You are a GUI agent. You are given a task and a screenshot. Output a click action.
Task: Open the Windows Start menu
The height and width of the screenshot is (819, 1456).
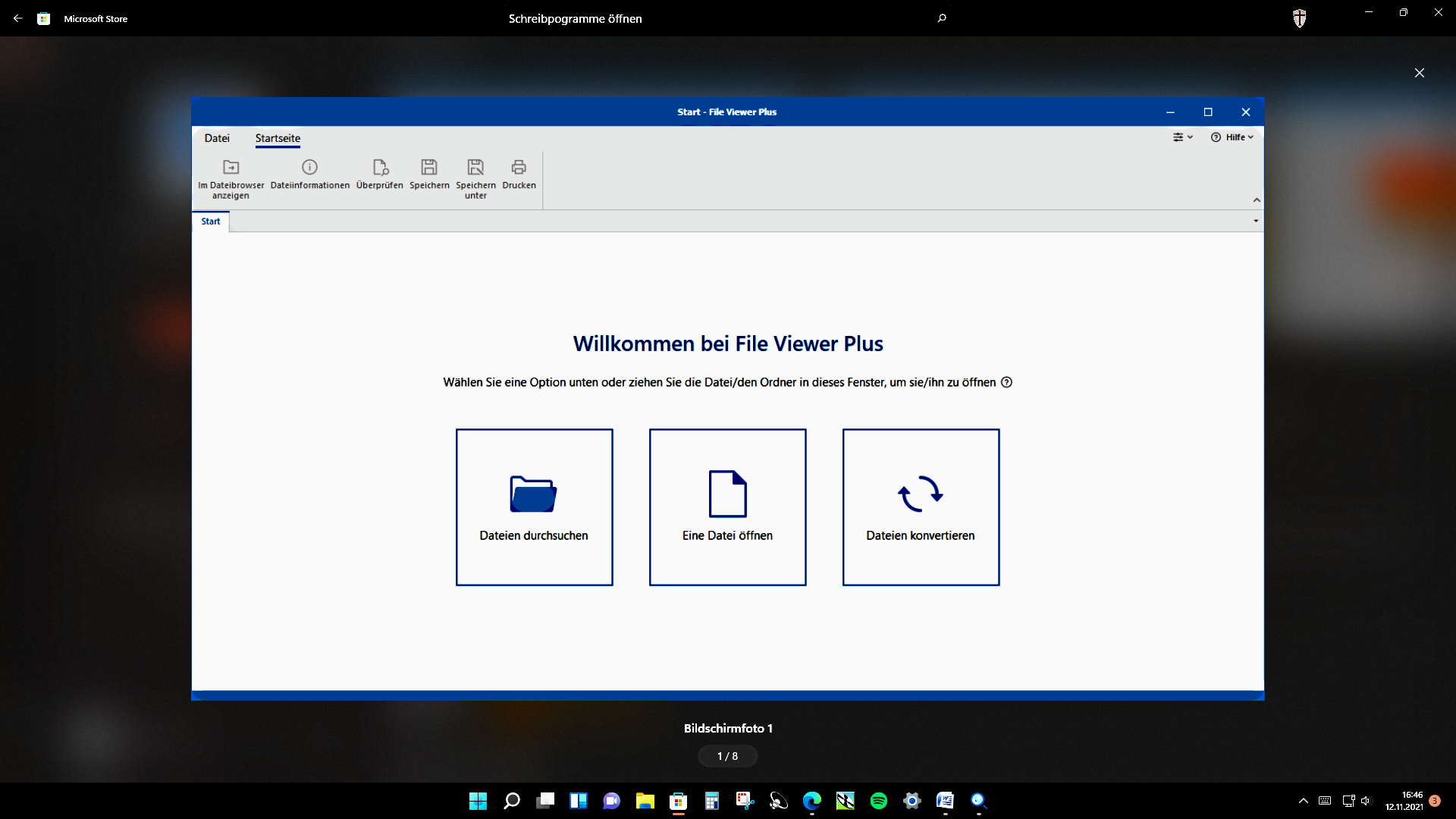pos(479,801)
